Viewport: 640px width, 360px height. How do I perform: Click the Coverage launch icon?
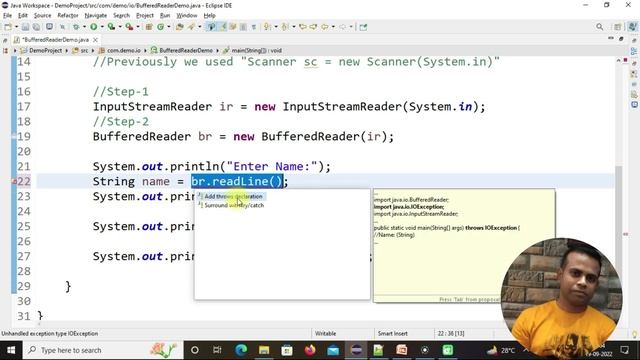click(x=111, y=27)
